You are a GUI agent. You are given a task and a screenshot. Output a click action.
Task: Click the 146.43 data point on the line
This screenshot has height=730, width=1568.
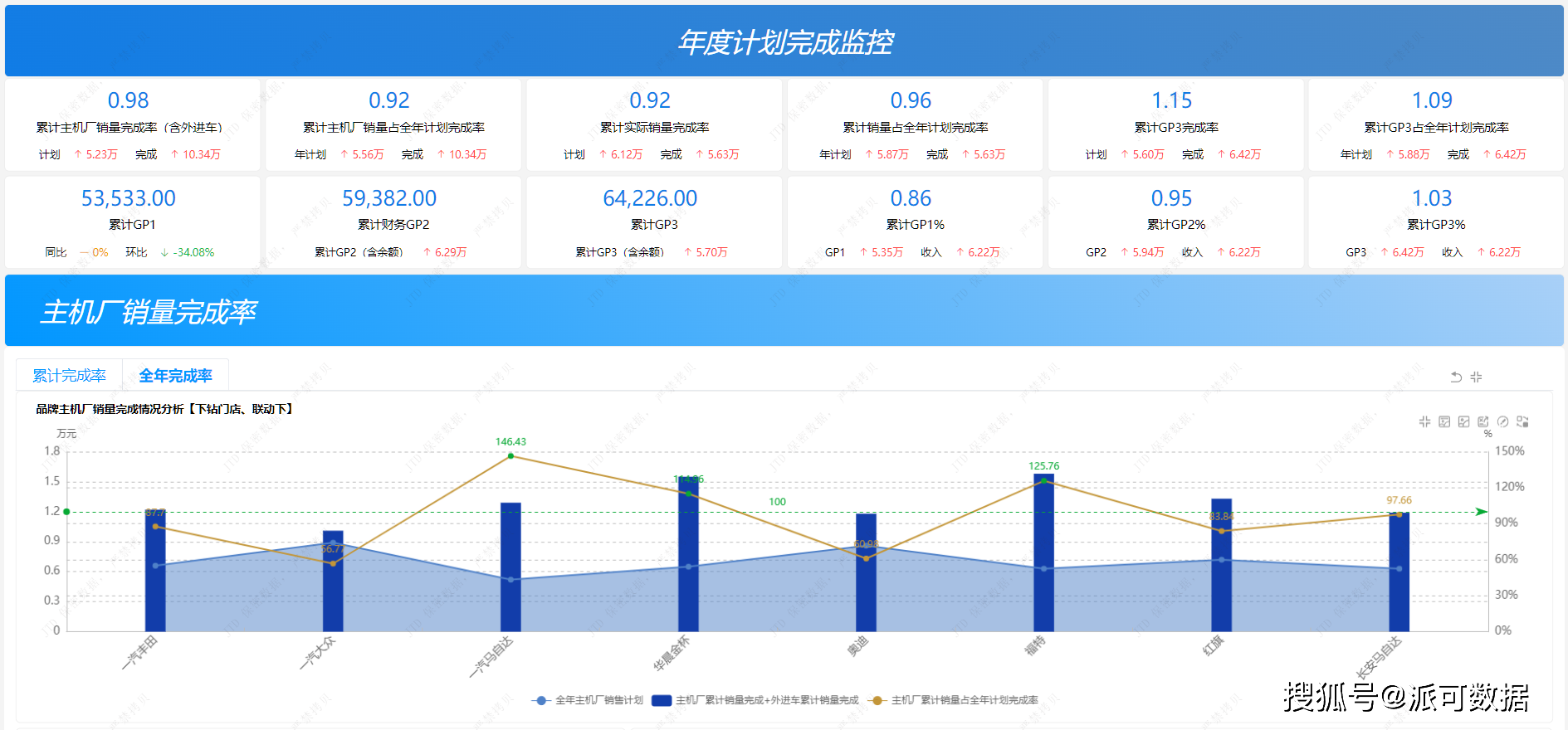point(510,455)
